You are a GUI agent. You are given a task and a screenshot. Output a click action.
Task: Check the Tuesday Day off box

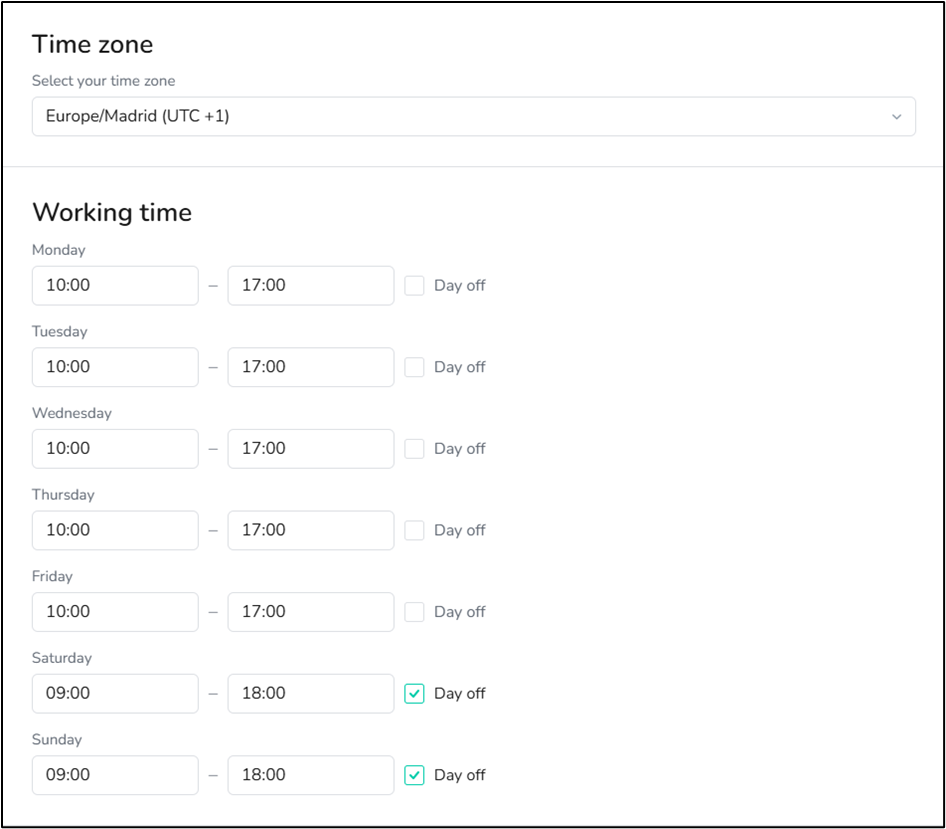point(414,367)
